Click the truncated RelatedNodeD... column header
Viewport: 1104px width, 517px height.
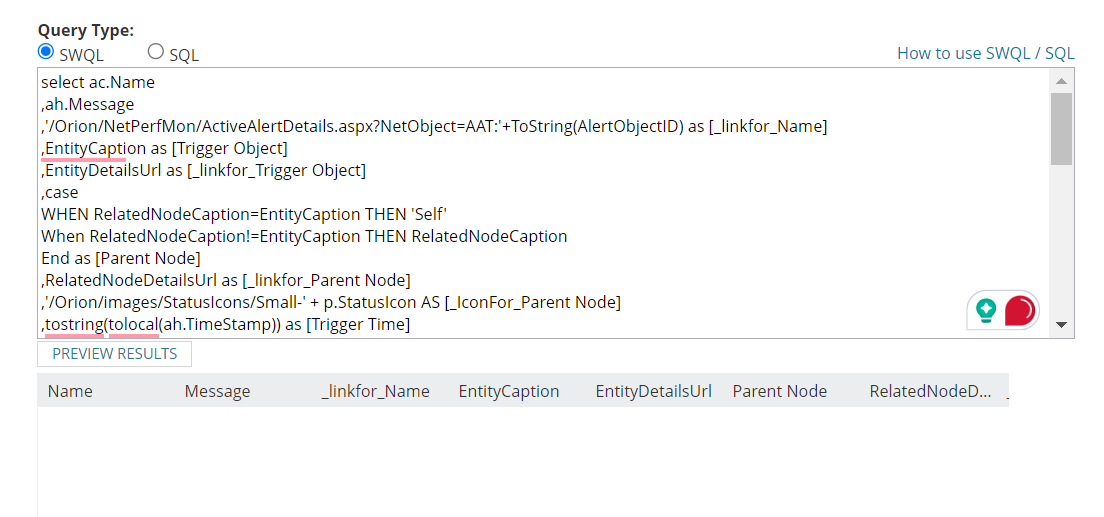[931, 391]
